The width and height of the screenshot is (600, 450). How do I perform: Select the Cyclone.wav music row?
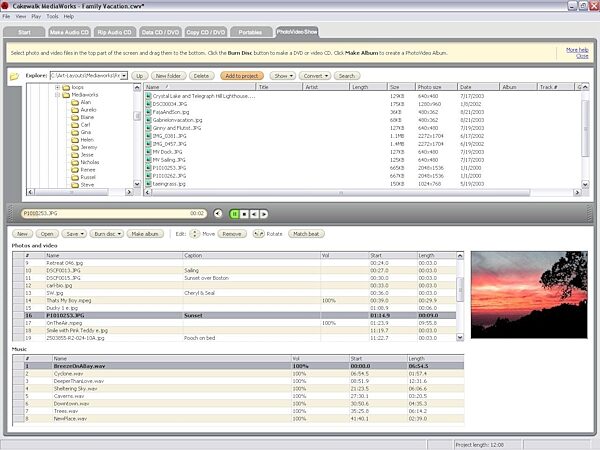coord(238,373)
